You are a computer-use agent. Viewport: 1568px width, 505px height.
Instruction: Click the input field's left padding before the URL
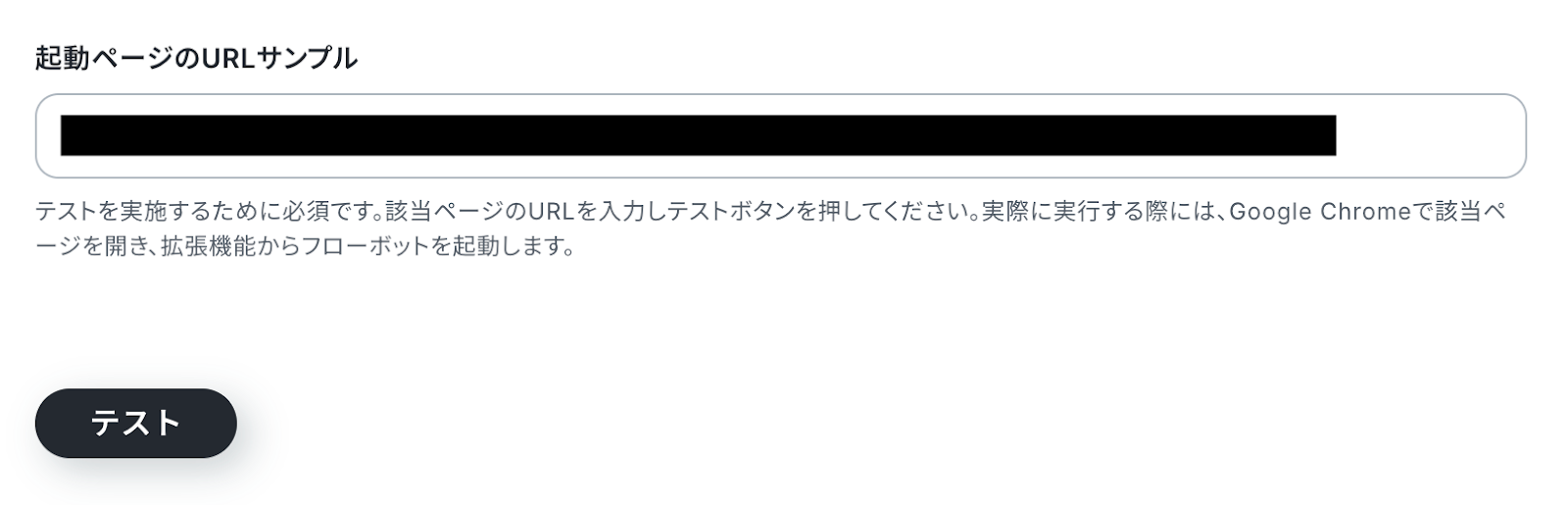pos(49,135)
